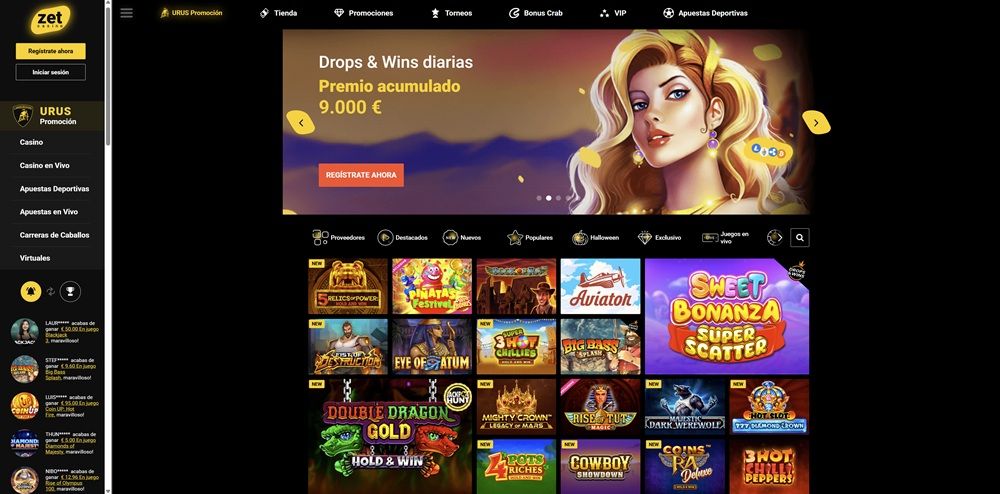The height and width of the screenshot is (494, 1000).
Task: Select the second carousel dot indicator
Action: [548, 198]
